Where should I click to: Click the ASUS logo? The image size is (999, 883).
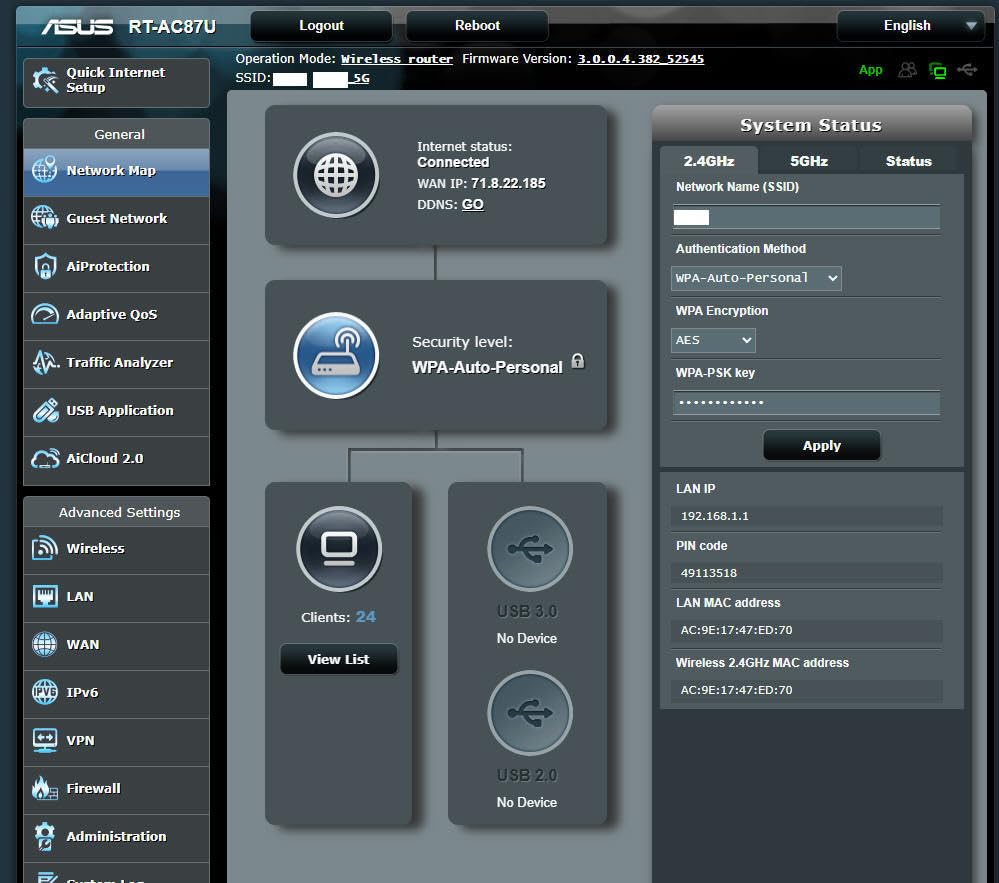(x=77, y=27)
